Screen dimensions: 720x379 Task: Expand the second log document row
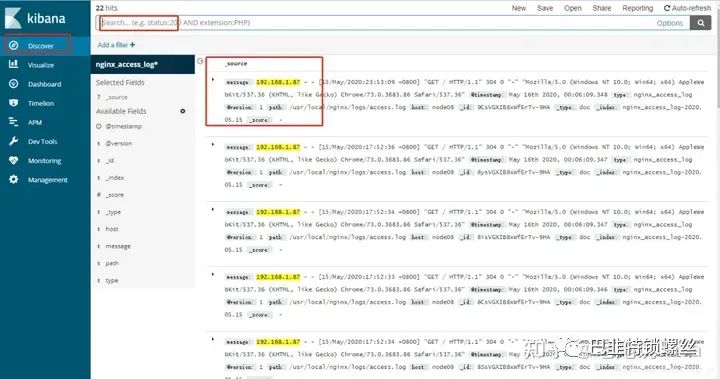[213, 145]
